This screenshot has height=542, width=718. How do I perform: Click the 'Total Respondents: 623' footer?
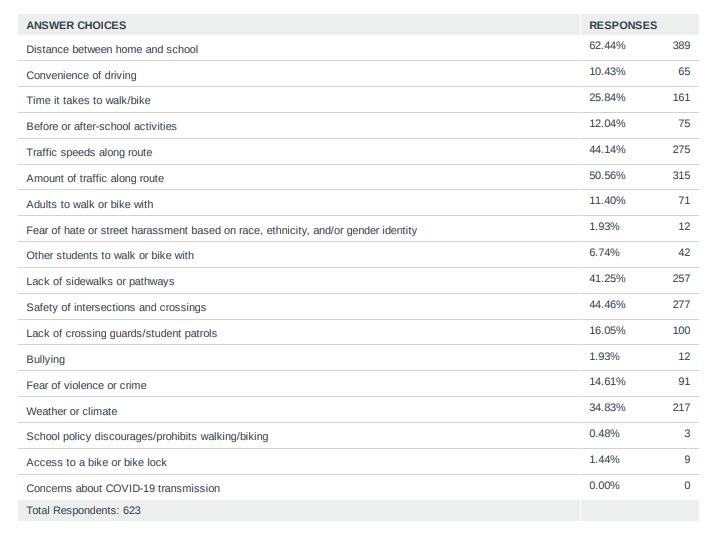point(83,510)
